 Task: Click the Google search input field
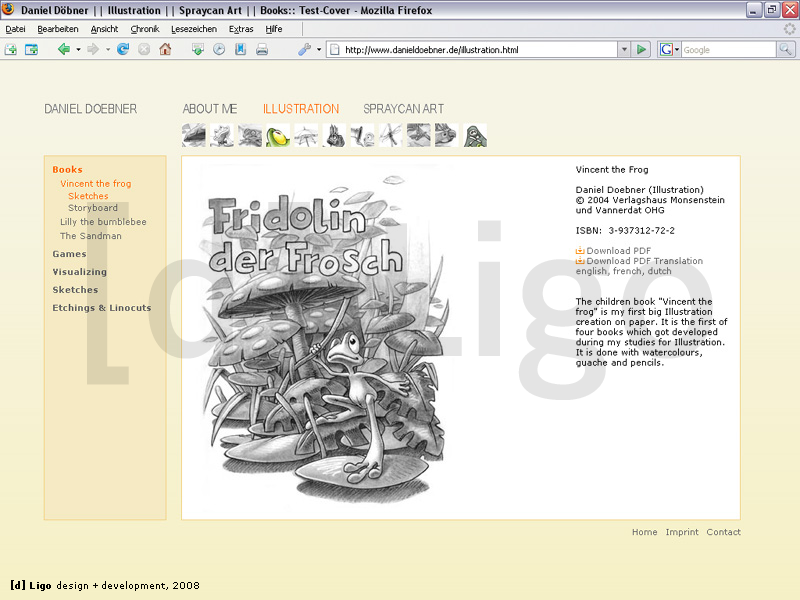729,49
